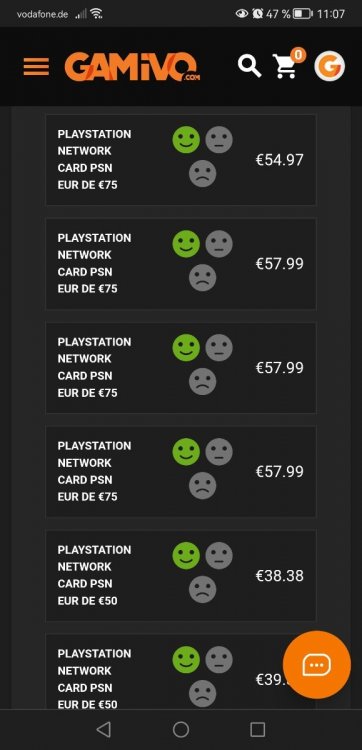Select happy face on second €57.99 order
Screen dimensions: 362x750
pyautogui.click(x=186, y=348)
